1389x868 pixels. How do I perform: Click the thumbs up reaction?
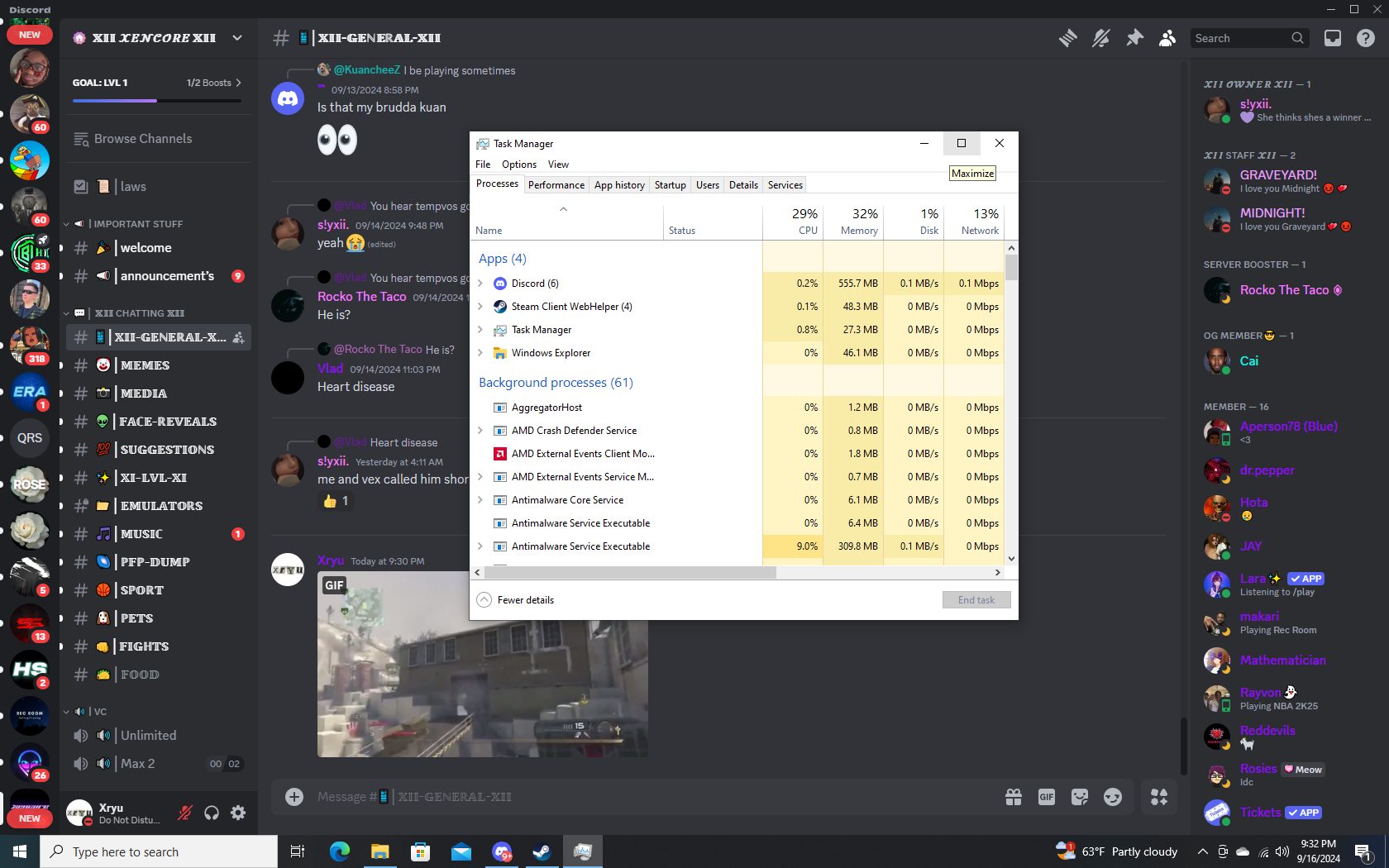pos(336,501)
